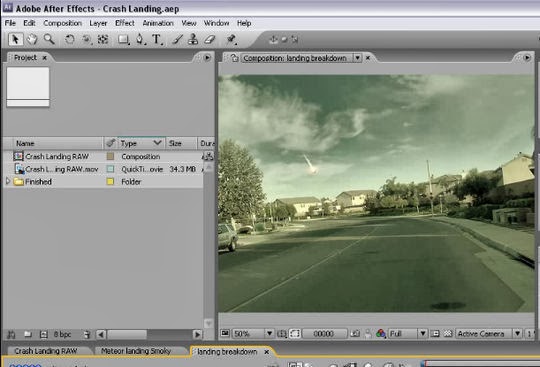Open the Layer menu

[98, 23]
